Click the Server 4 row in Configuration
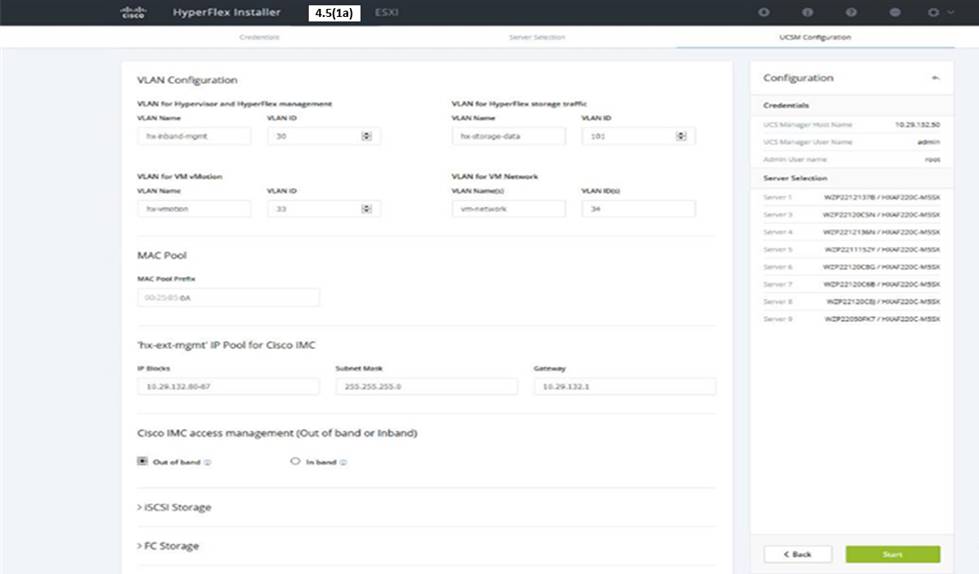The width and height of the screenshot is (979, 574). click(852, 232)
